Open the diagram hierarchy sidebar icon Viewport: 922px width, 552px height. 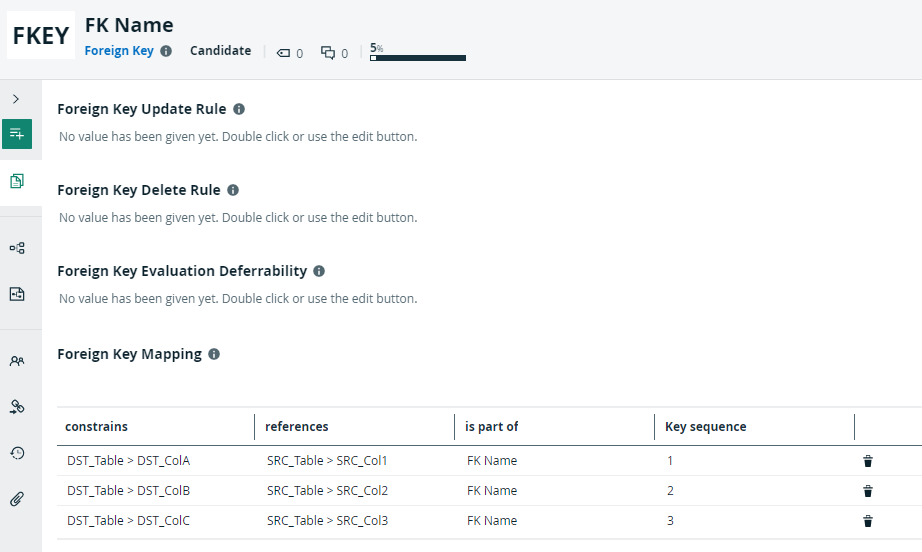point(17,248)
